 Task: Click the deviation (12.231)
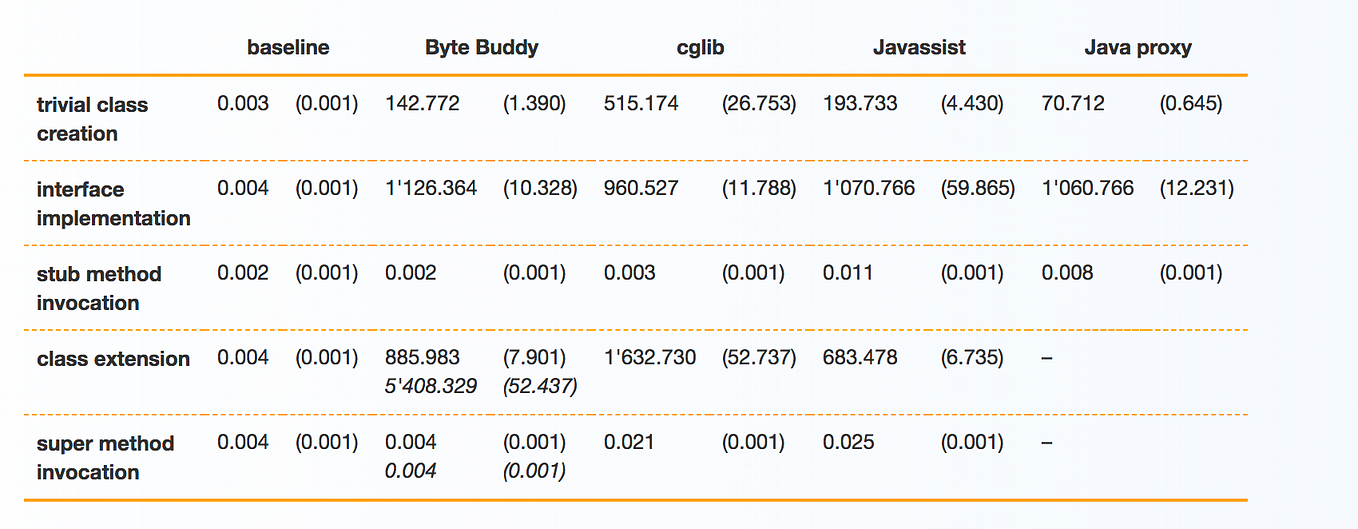click(x=1197, y=188)
